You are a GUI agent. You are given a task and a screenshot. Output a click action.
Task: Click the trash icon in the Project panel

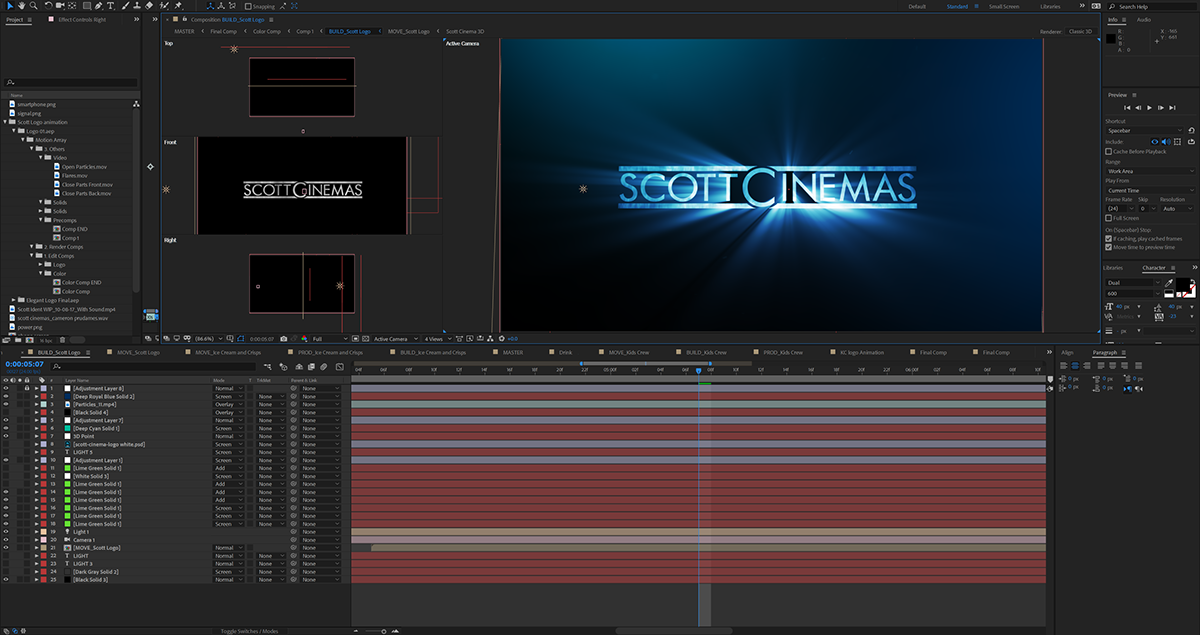(x=62, y=340)
